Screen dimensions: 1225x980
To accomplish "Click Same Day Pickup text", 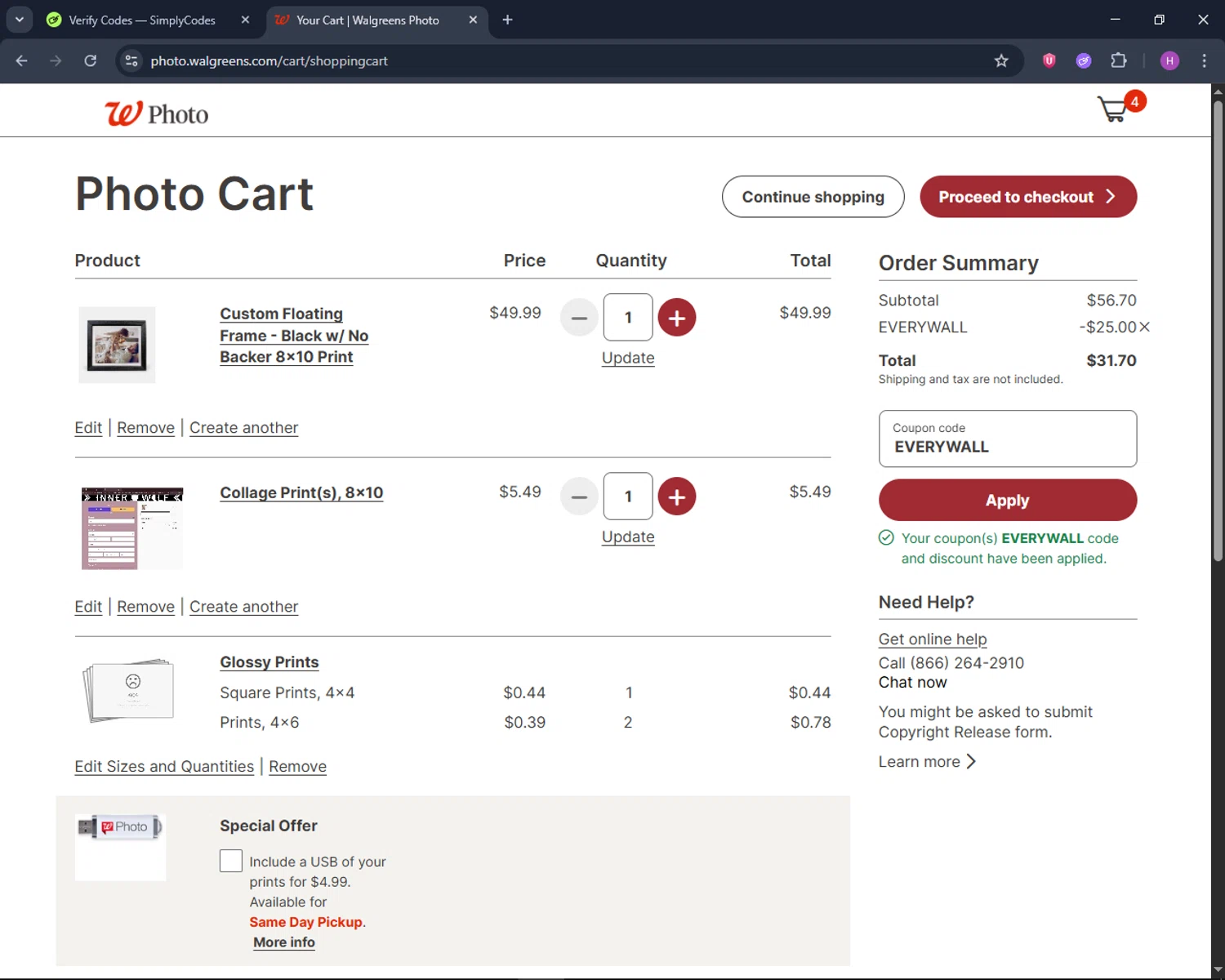I will [x=305, y=922].
